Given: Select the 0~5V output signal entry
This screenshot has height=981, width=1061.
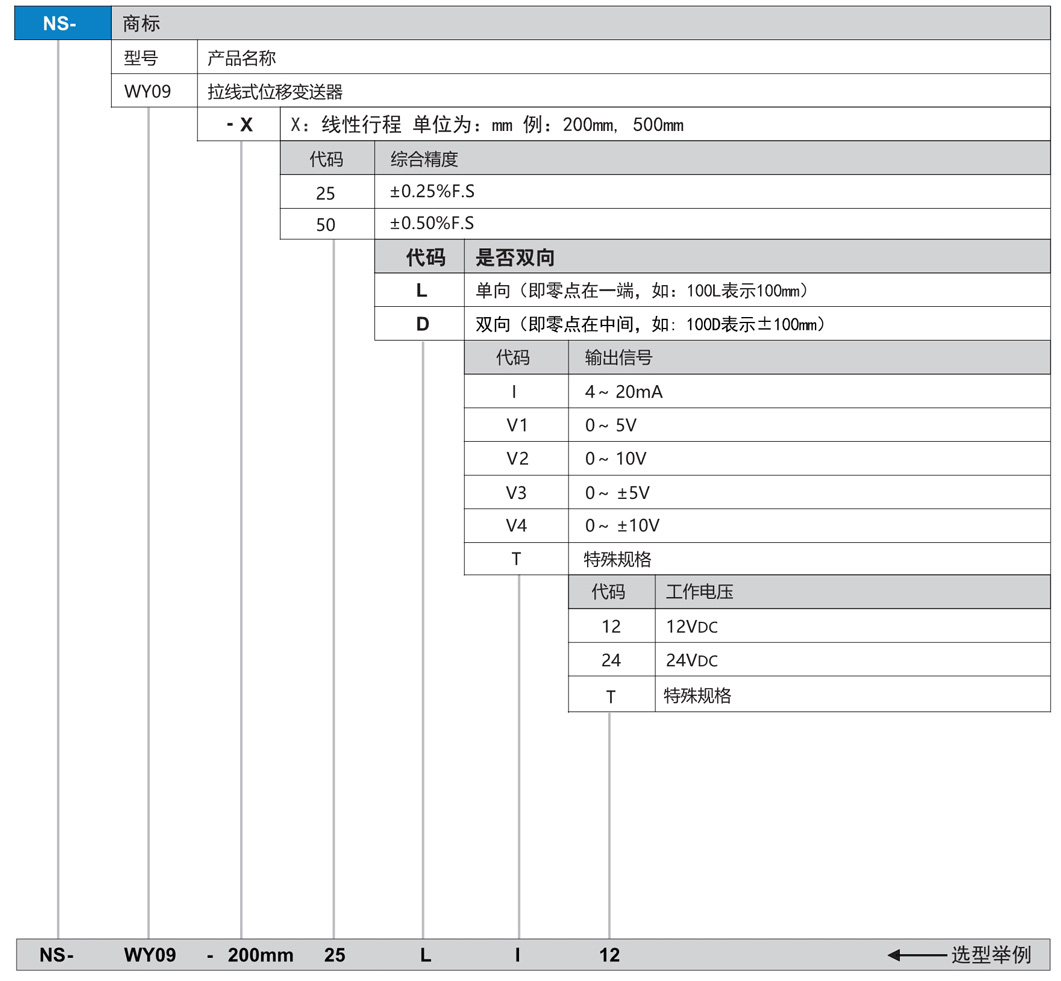Looking at the screenshot, I should (610, 425).
